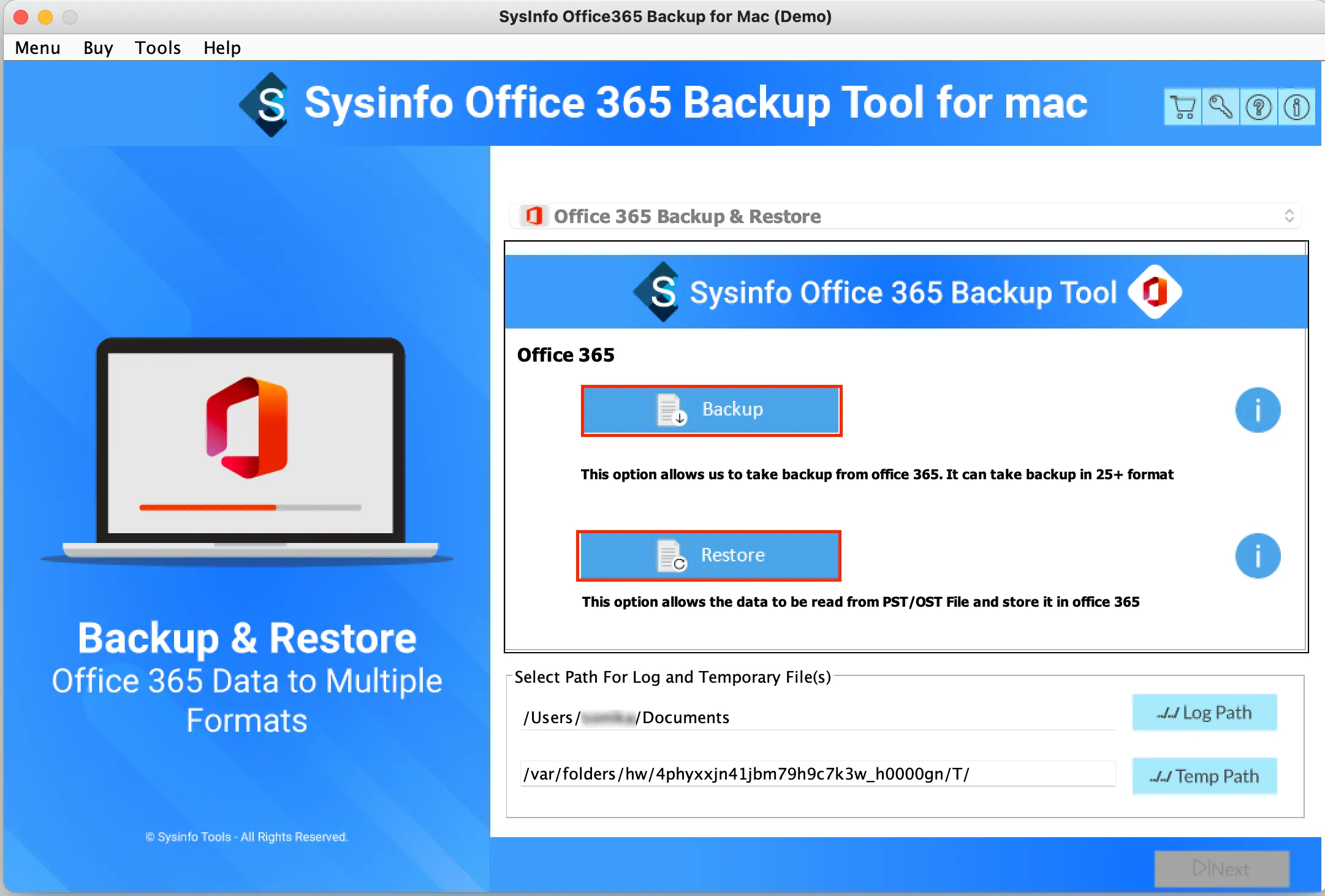Click the about info icon in header
The width and height of the screenshot is (1325, 896).
pyautogui.click(x=1296, y=107)
